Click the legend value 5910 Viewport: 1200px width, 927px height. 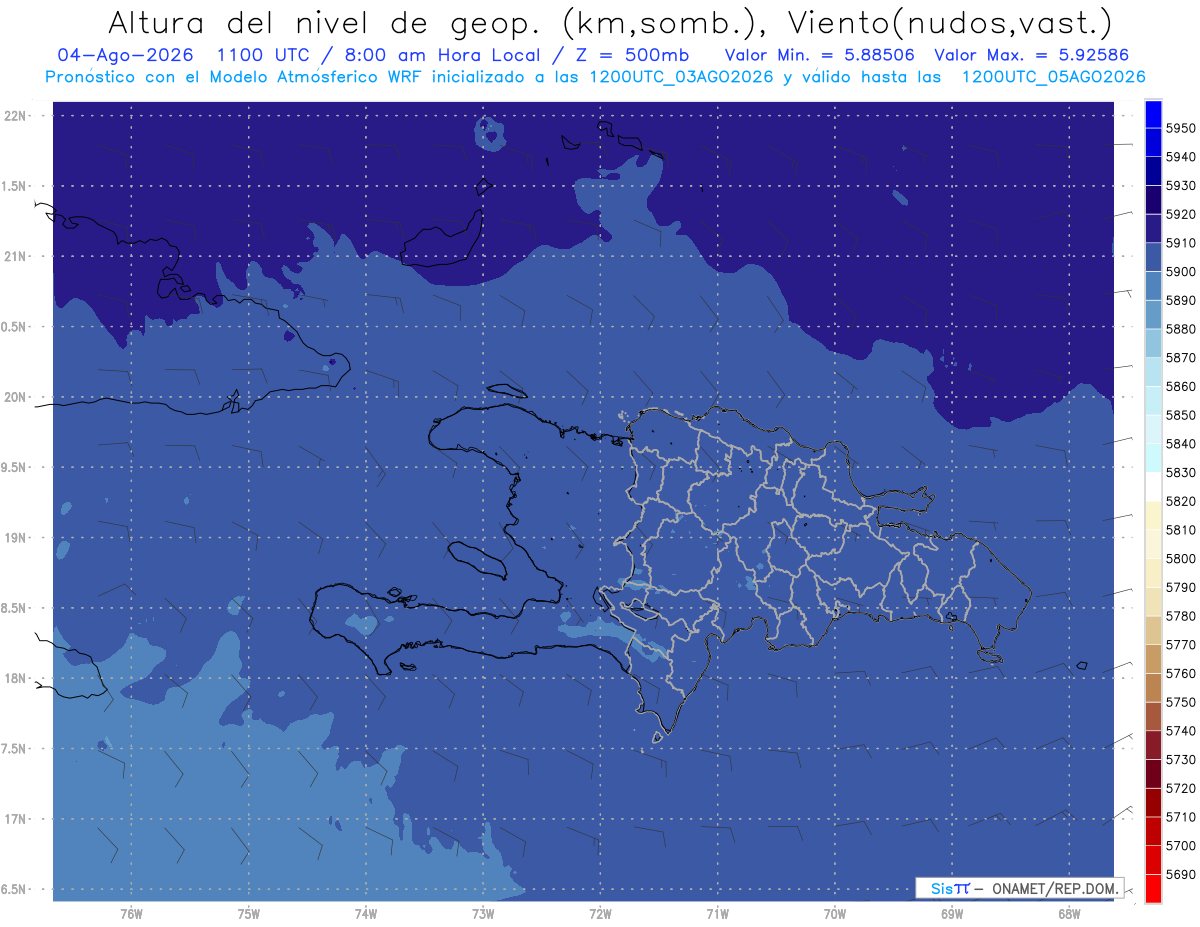(x=1180, y=243)
